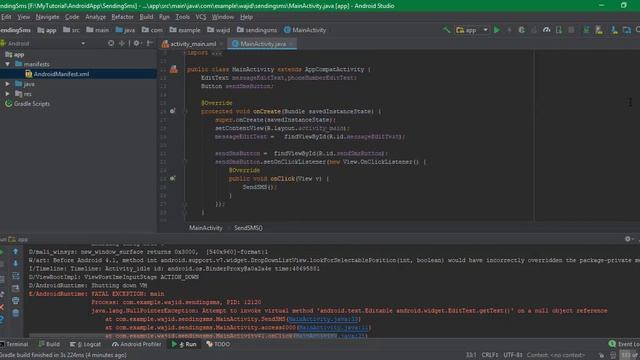Screen dimensions: 640x360
Task: Click MainActivity in editor bottom breadcrumb
Action: coord(206,228)
